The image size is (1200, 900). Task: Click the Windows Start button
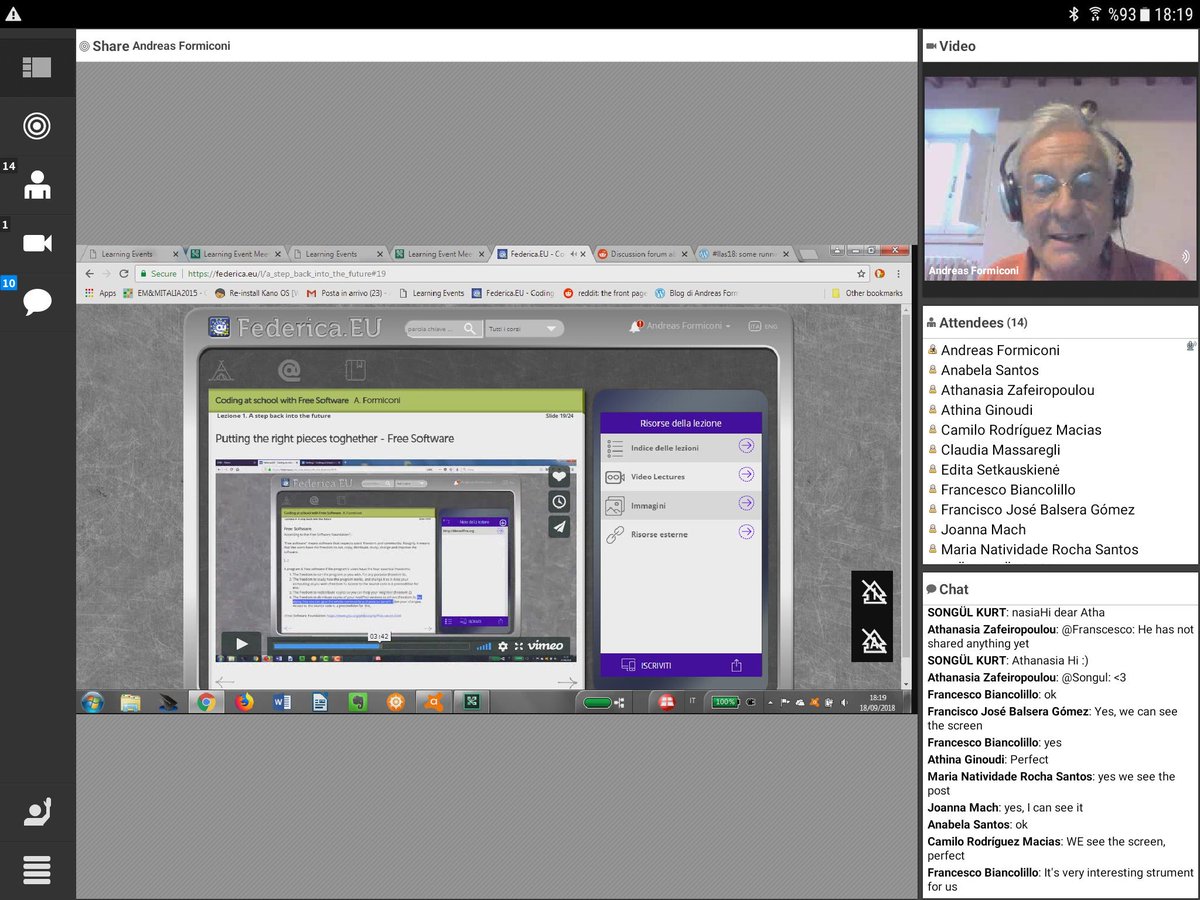coord(93,702)
